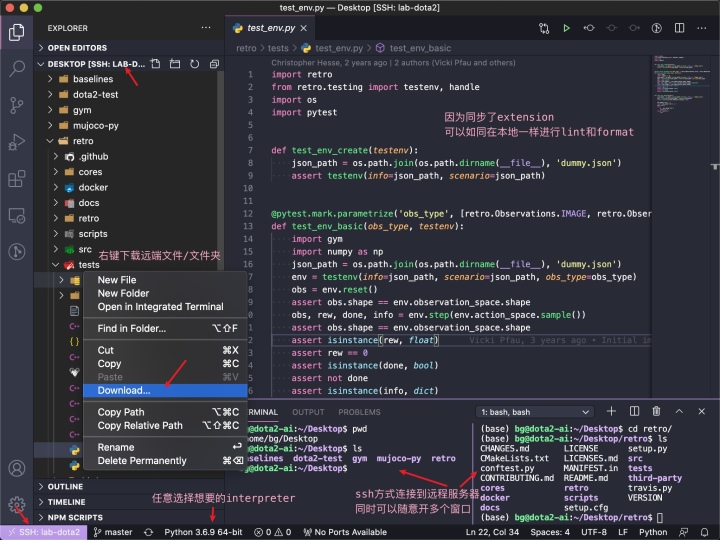The height and width of the screenshot is (540, 720).
Task: Click the Spaces: 4 indentation setting
Action: click(550, 532)
